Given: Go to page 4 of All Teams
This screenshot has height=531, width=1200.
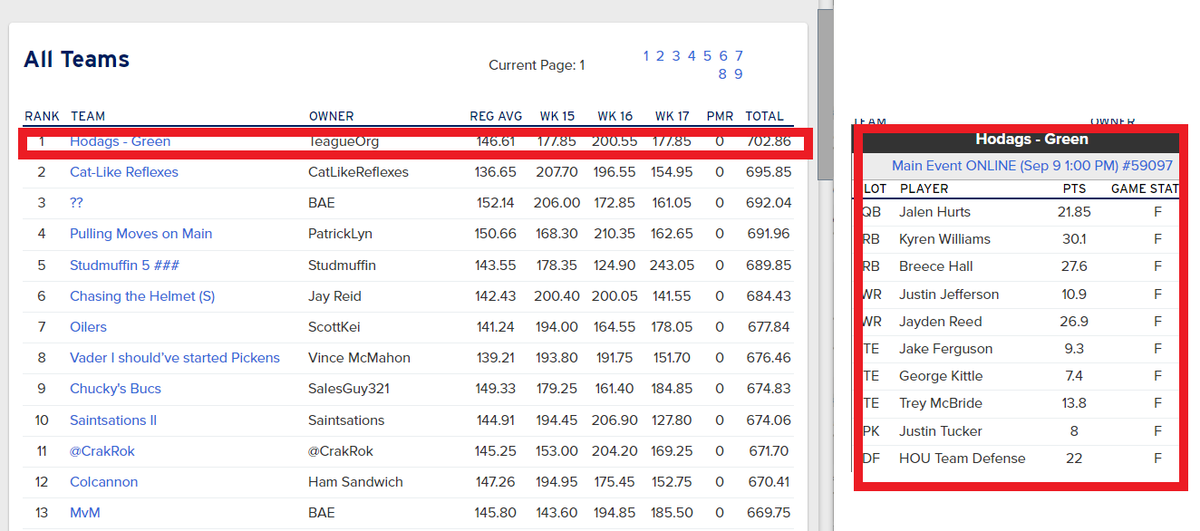Looking at the screenshot, I should [x=692, y=56].
